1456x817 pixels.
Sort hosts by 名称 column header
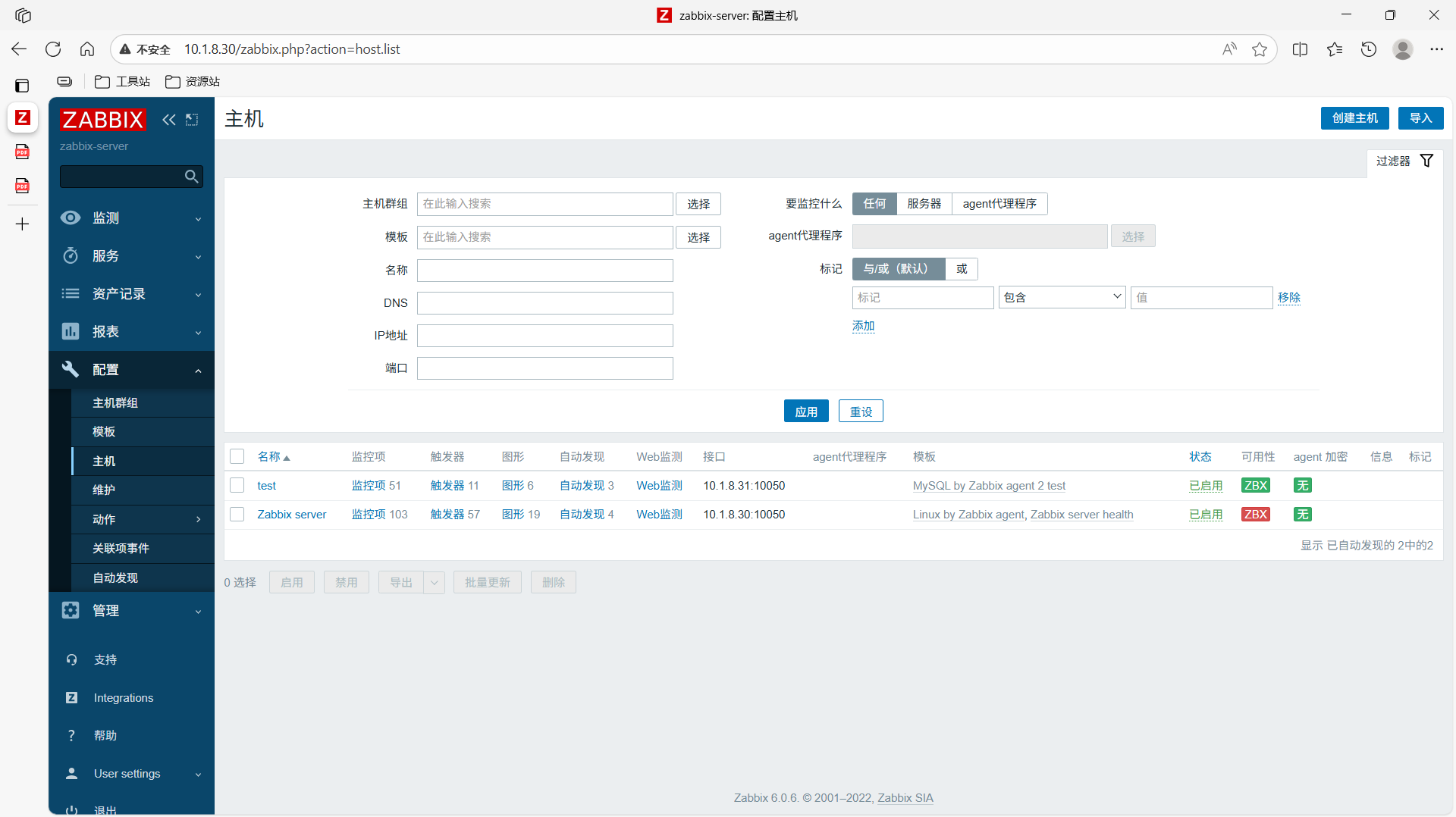click(273, 457)
